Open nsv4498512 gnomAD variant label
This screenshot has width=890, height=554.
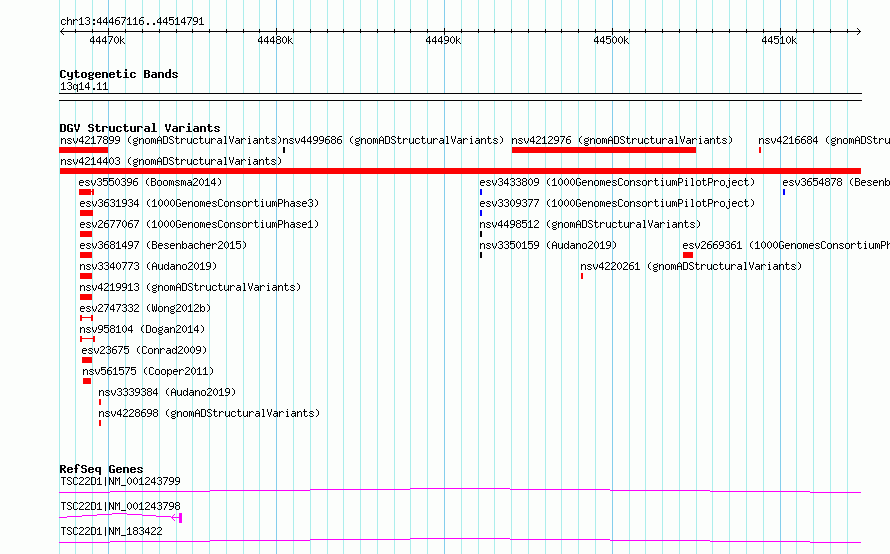pyautogui.click(x=590, y=224)
